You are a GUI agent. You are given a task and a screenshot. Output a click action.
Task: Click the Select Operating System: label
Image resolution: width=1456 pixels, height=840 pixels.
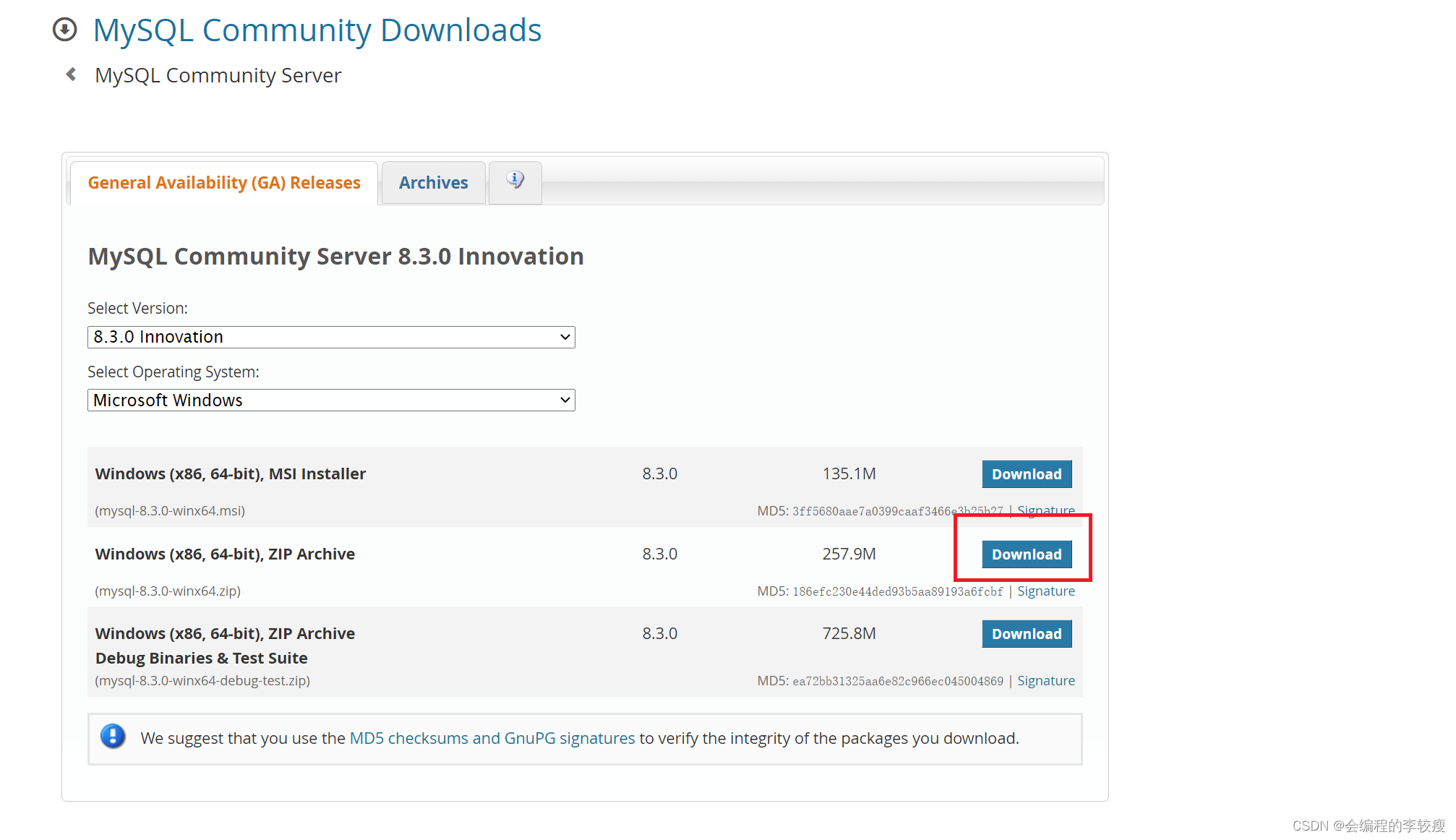tap(174, 372)
